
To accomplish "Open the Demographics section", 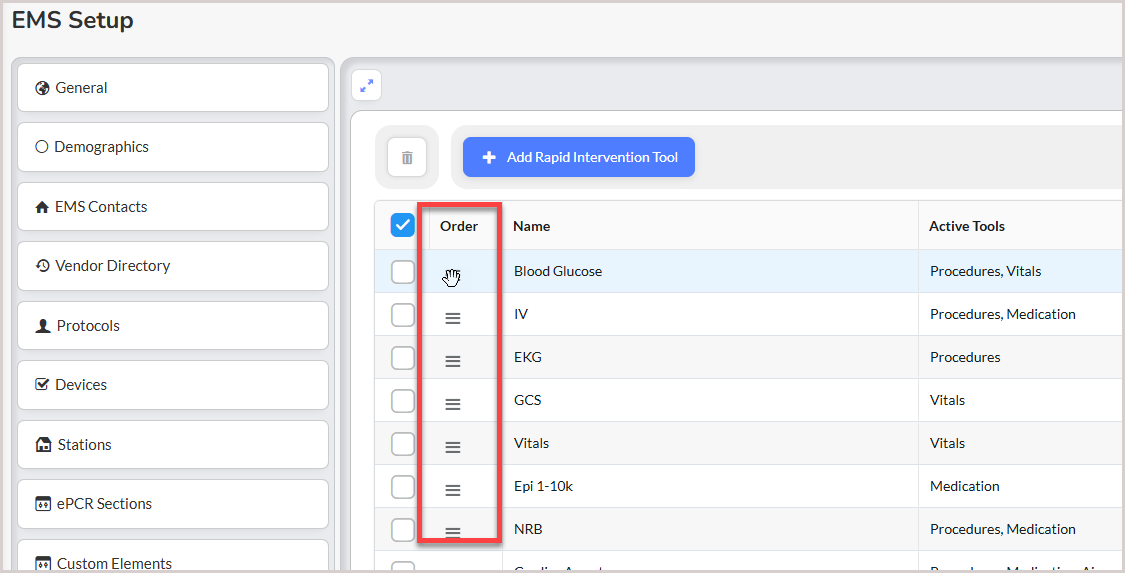I will 173,147.
